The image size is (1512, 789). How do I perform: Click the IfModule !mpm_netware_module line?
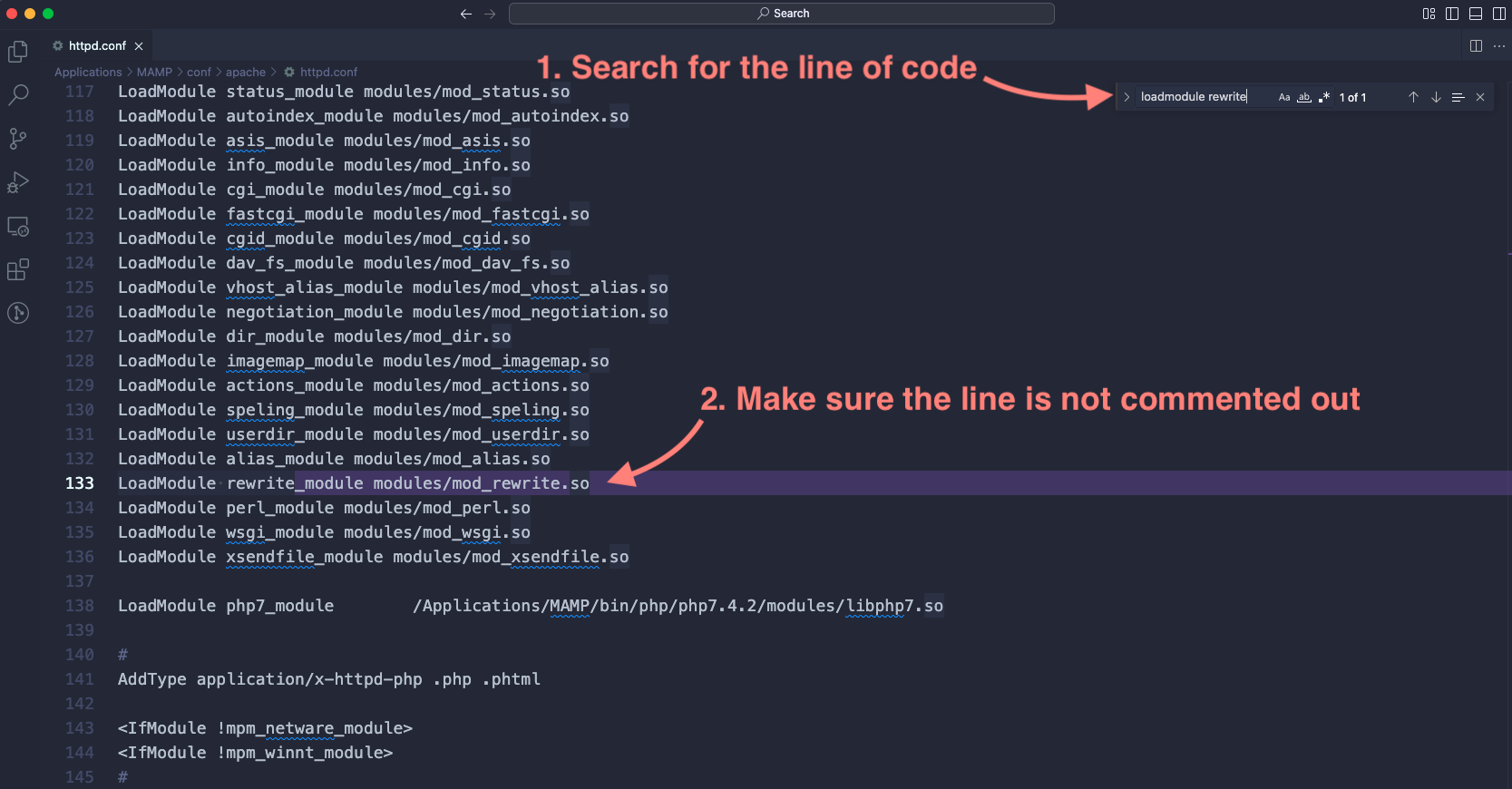click(x=265, y=728)
